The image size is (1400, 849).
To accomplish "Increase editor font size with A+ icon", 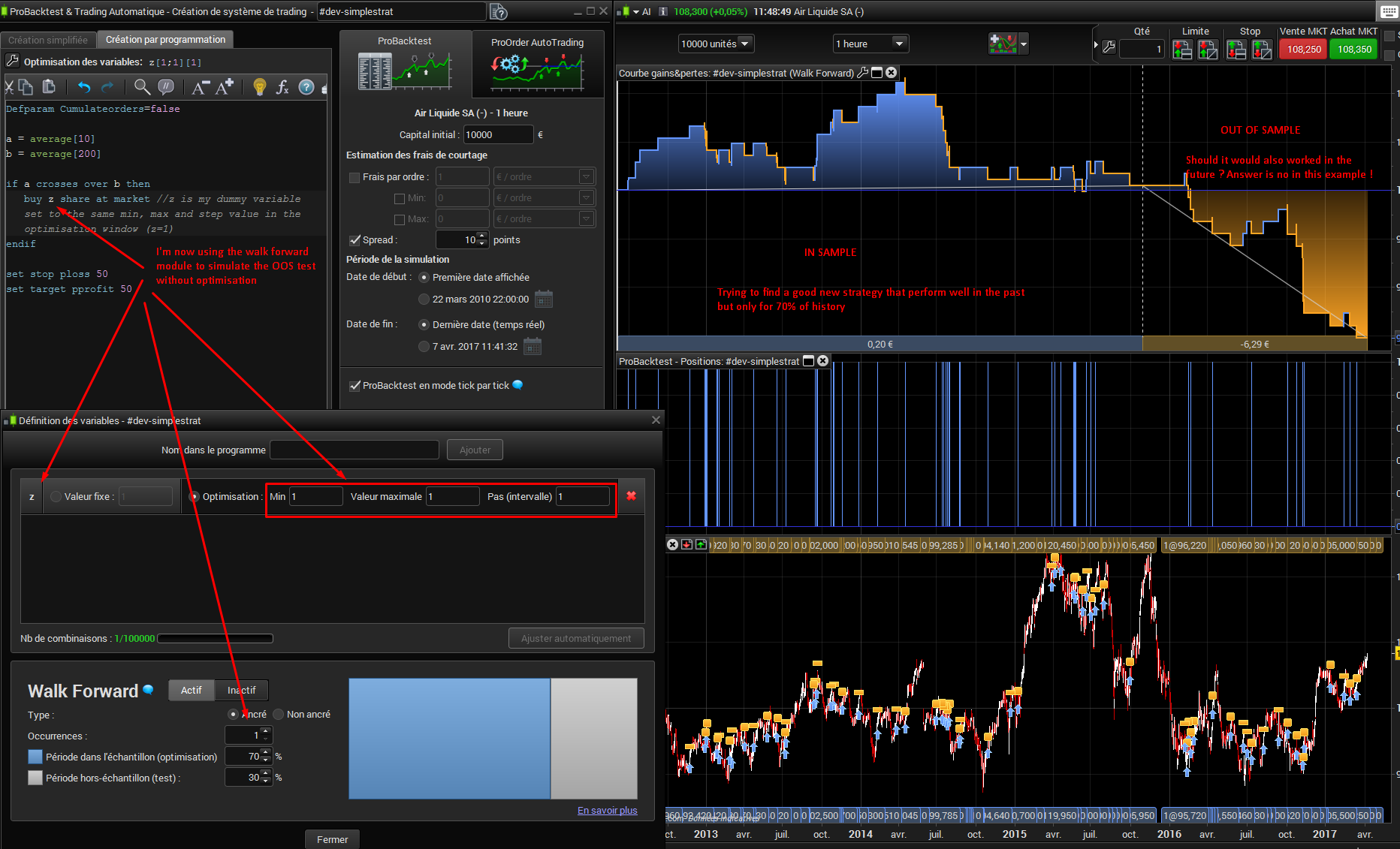I will pos(225,87).
